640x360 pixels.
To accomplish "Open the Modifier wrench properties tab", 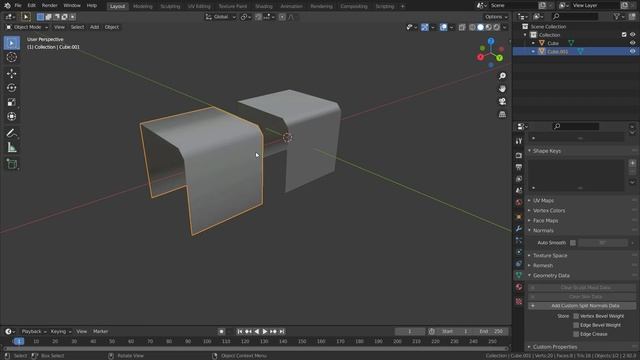I will click(519, 229).
